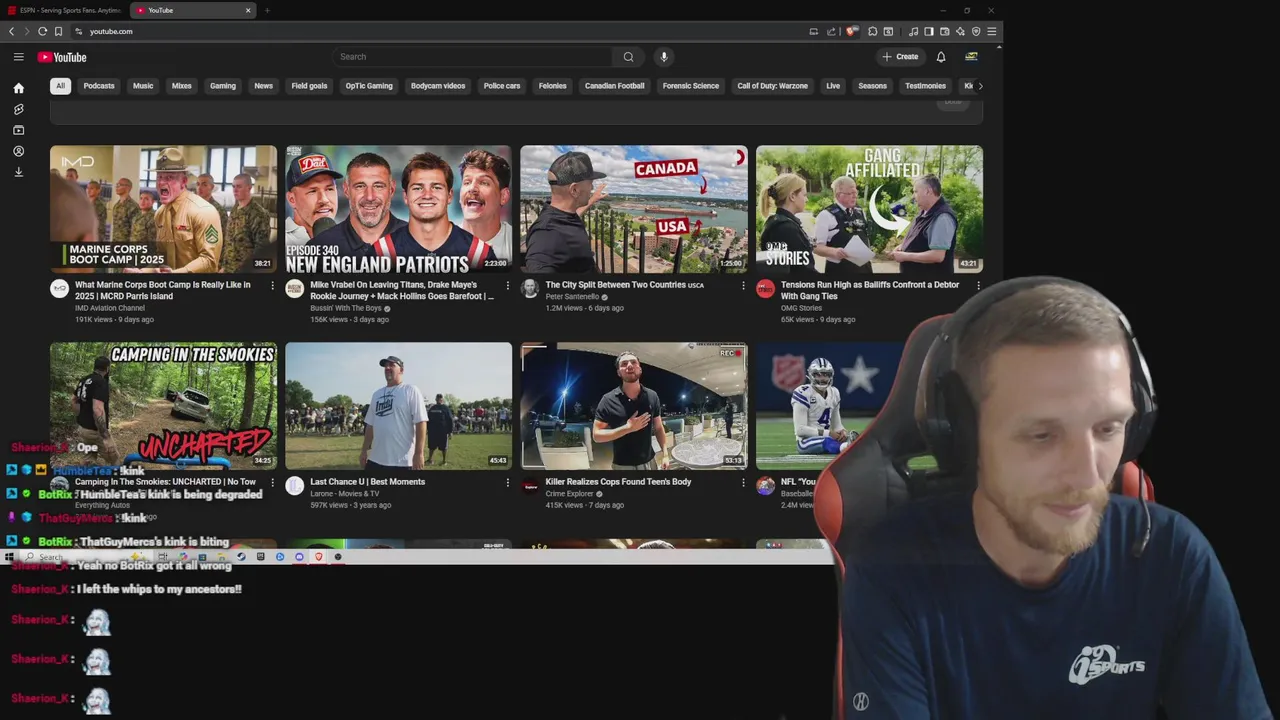The height and width of the screenshot is (720, 1280).
Task: Start voice search with microphone
Action: click(663, 57)
